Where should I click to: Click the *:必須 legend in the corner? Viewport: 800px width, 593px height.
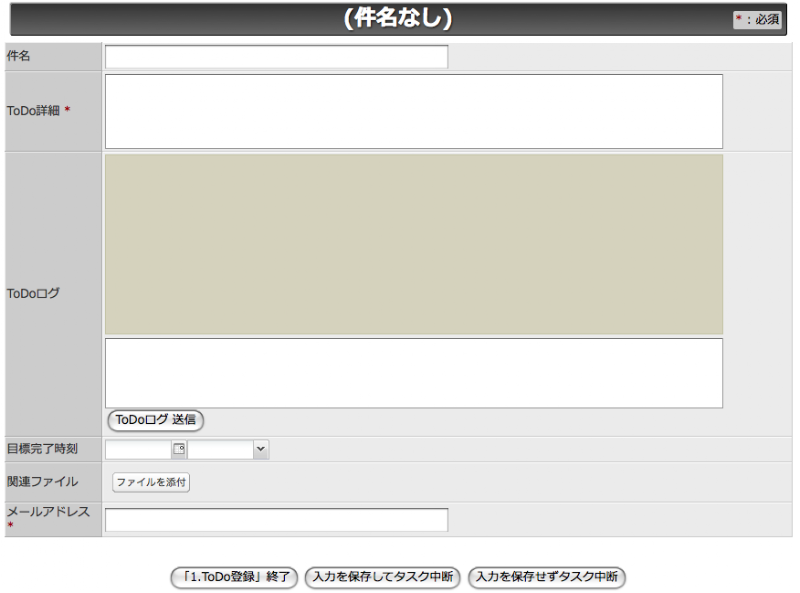click(x=758, y=19)
